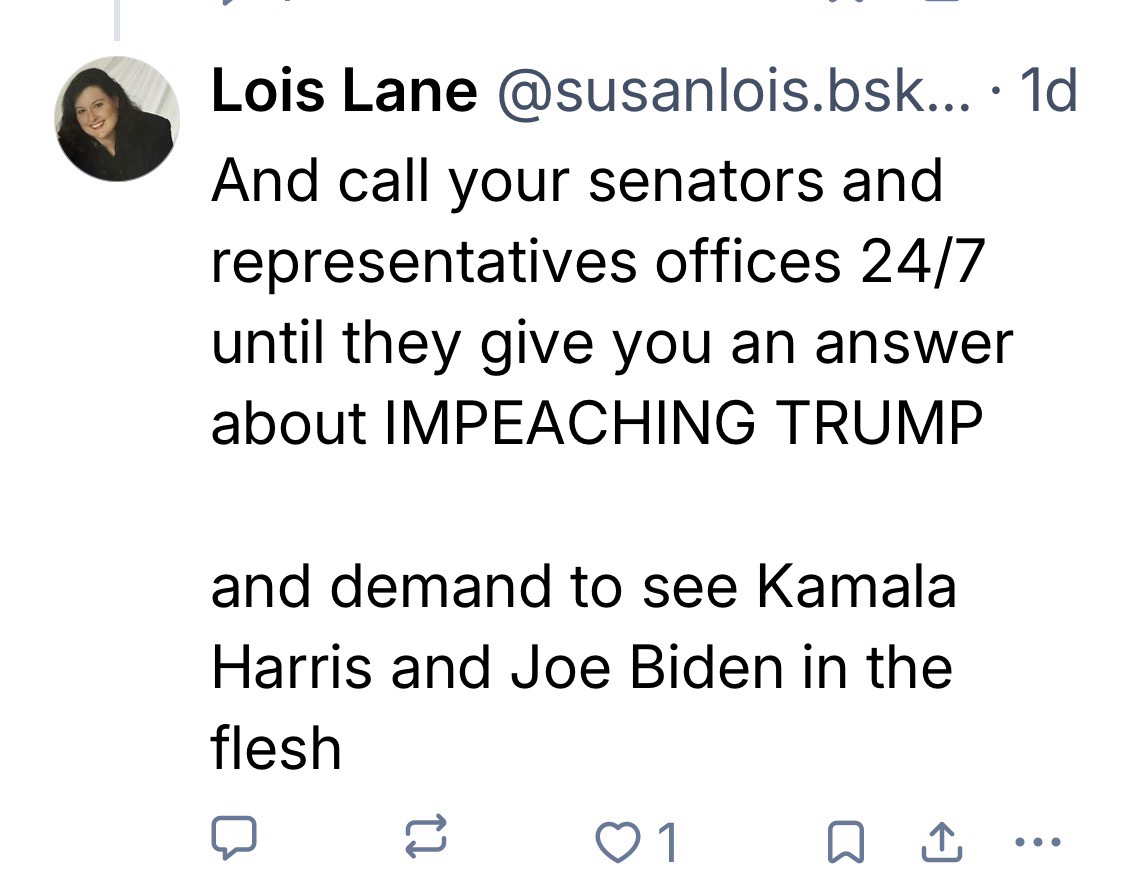Click the word flesh in the post
Image resolution: width=1125 pixels, height=888 pixels.
(x=276, y=747)
